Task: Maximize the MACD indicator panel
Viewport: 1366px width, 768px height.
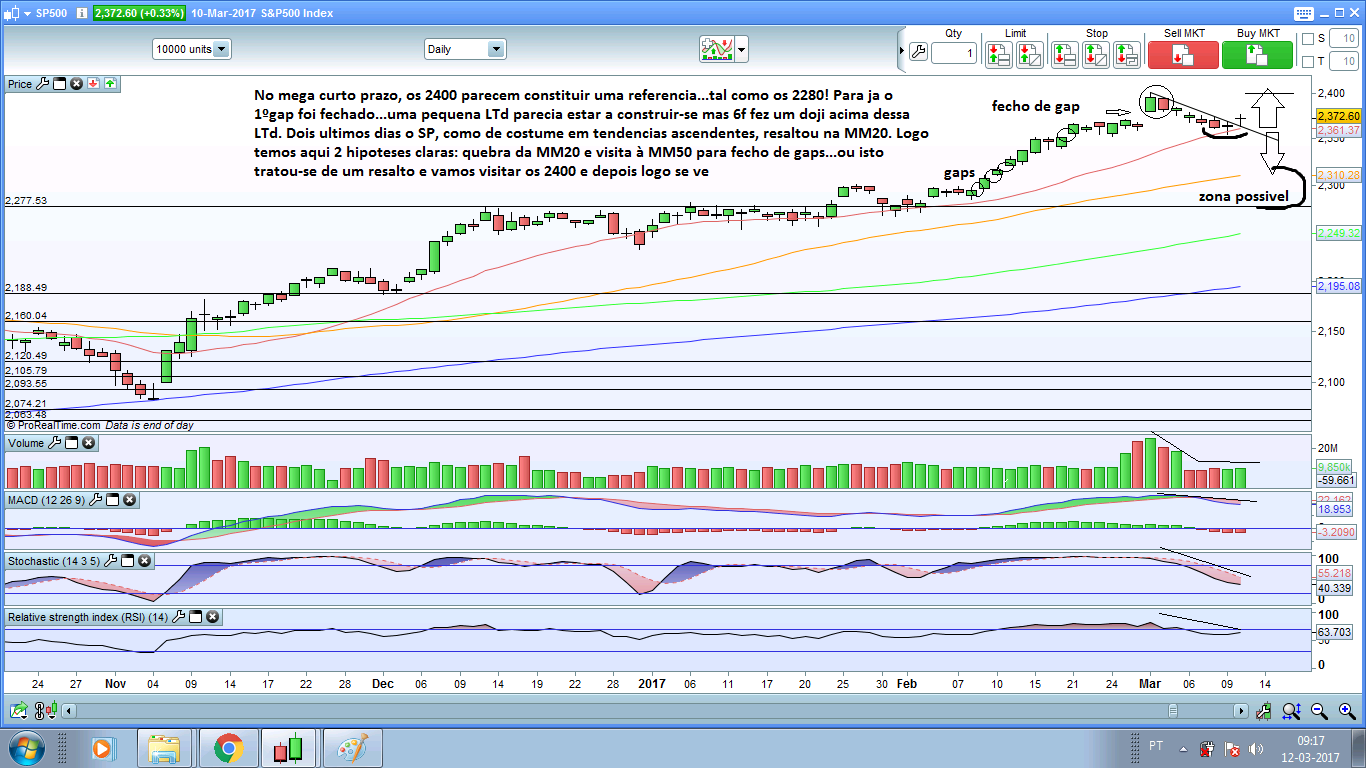Action: click(113, 499)
